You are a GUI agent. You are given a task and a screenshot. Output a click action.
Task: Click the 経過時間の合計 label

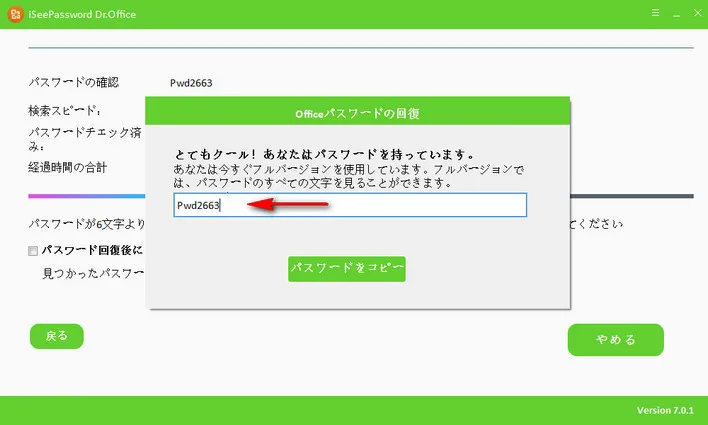[68, 168]
